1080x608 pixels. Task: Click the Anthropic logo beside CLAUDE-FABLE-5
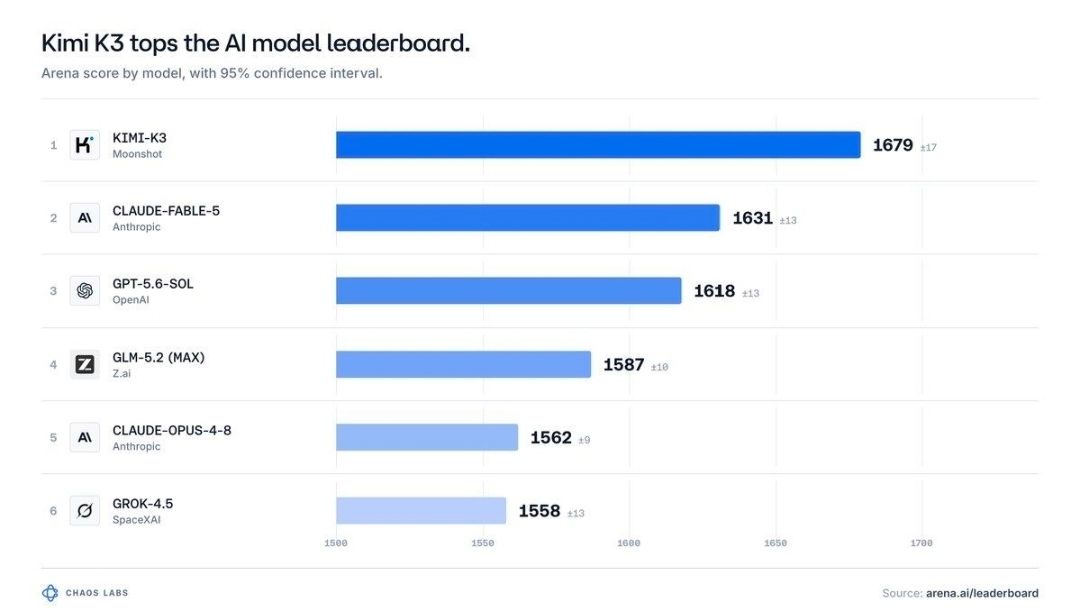point(85,218)
